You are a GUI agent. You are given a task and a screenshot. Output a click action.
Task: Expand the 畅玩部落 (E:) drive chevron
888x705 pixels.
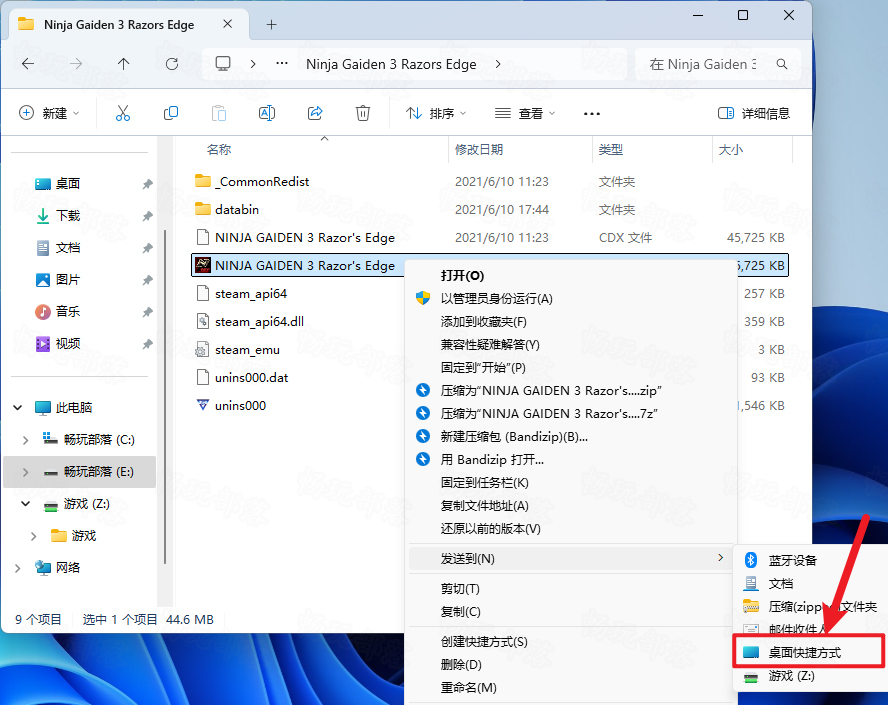coord(25,472)
